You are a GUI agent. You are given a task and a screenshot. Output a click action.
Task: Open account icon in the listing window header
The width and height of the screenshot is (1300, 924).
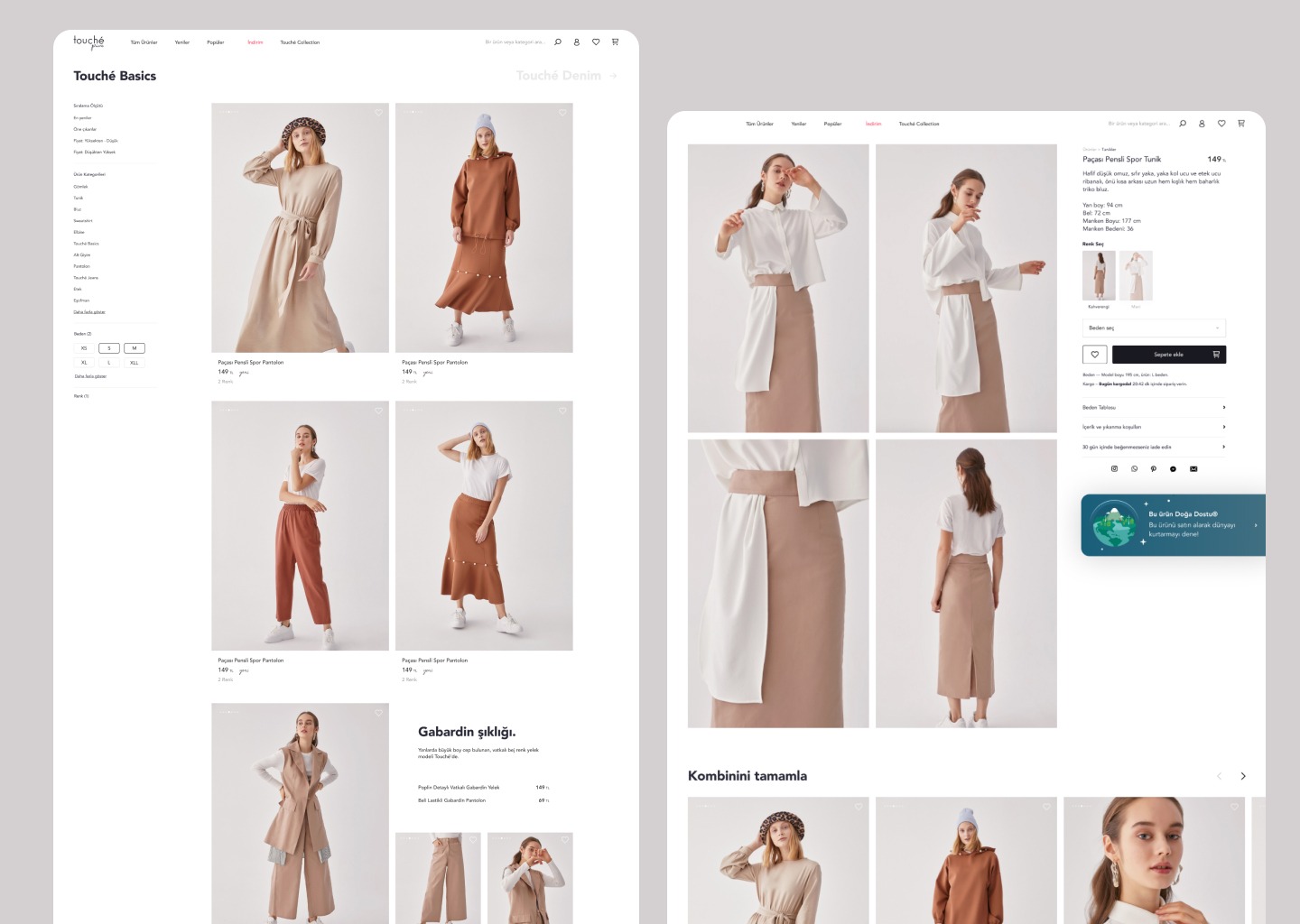(x=577, y=42)
